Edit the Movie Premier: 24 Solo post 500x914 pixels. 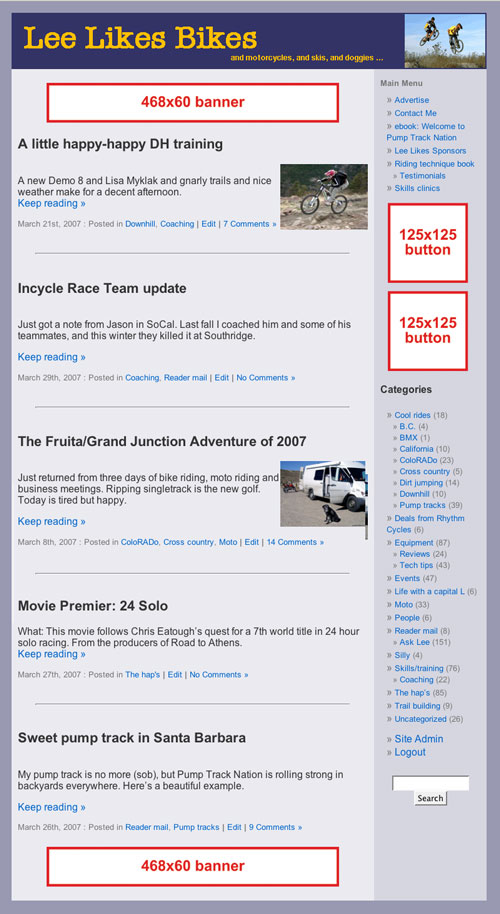tap(175, 675)
